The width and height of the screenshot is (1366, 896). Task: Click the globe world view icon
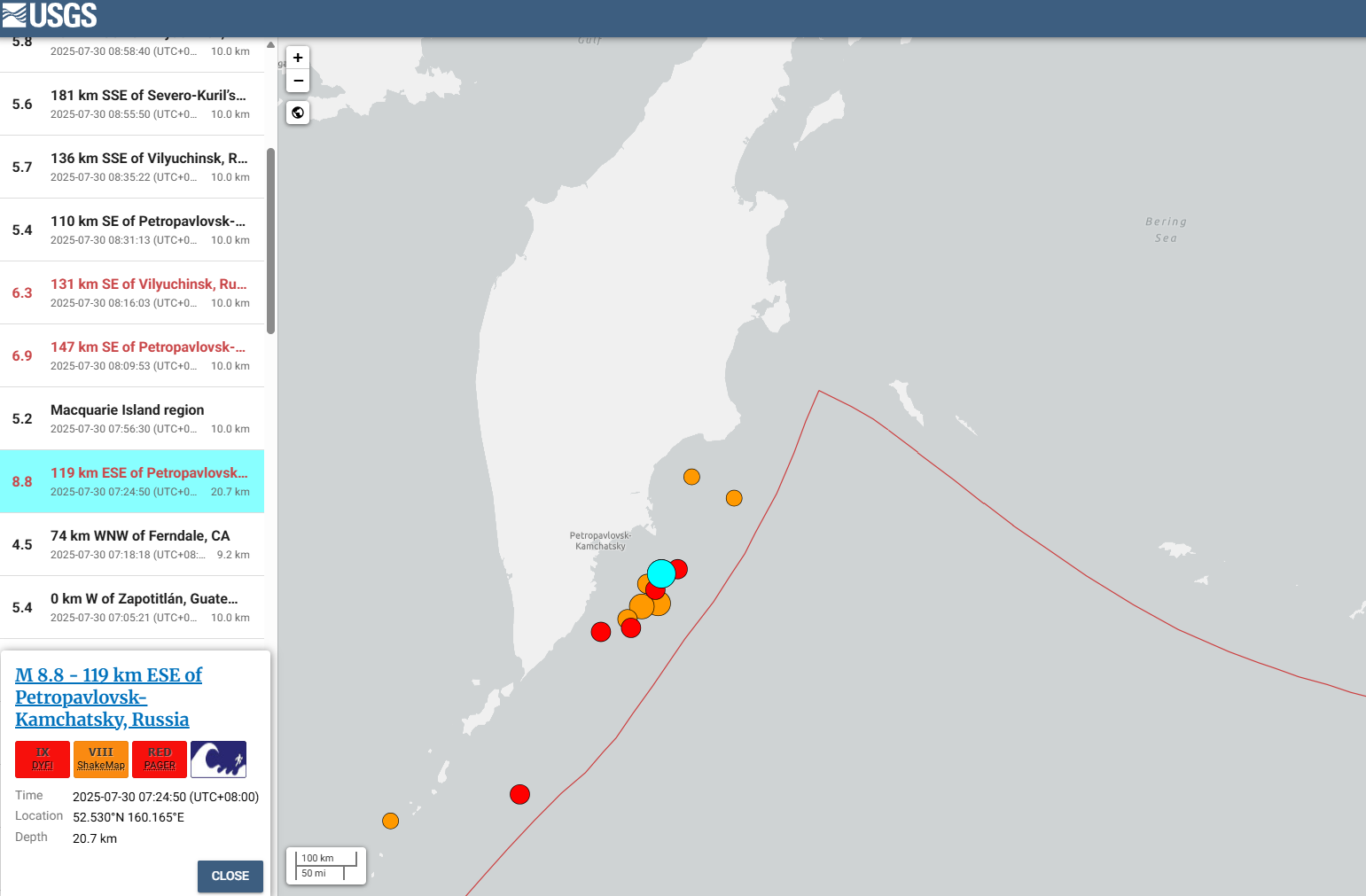298,113
